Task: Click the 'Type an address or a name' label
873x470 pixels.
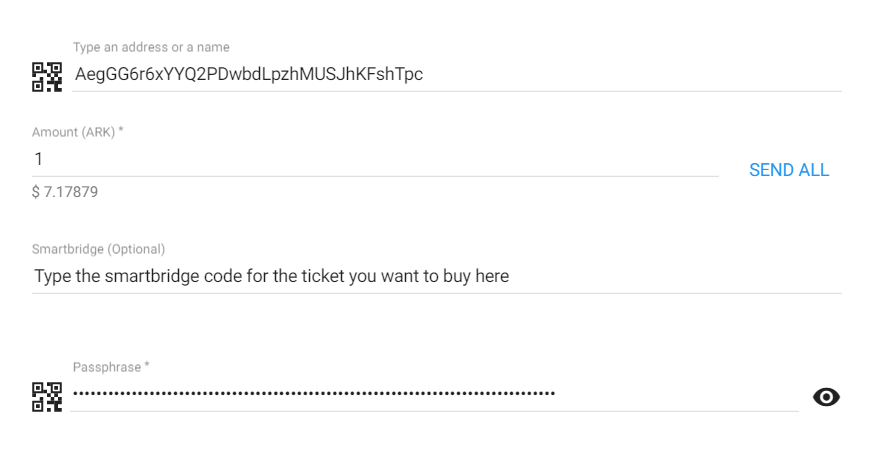Action: [x=151, y=47]
